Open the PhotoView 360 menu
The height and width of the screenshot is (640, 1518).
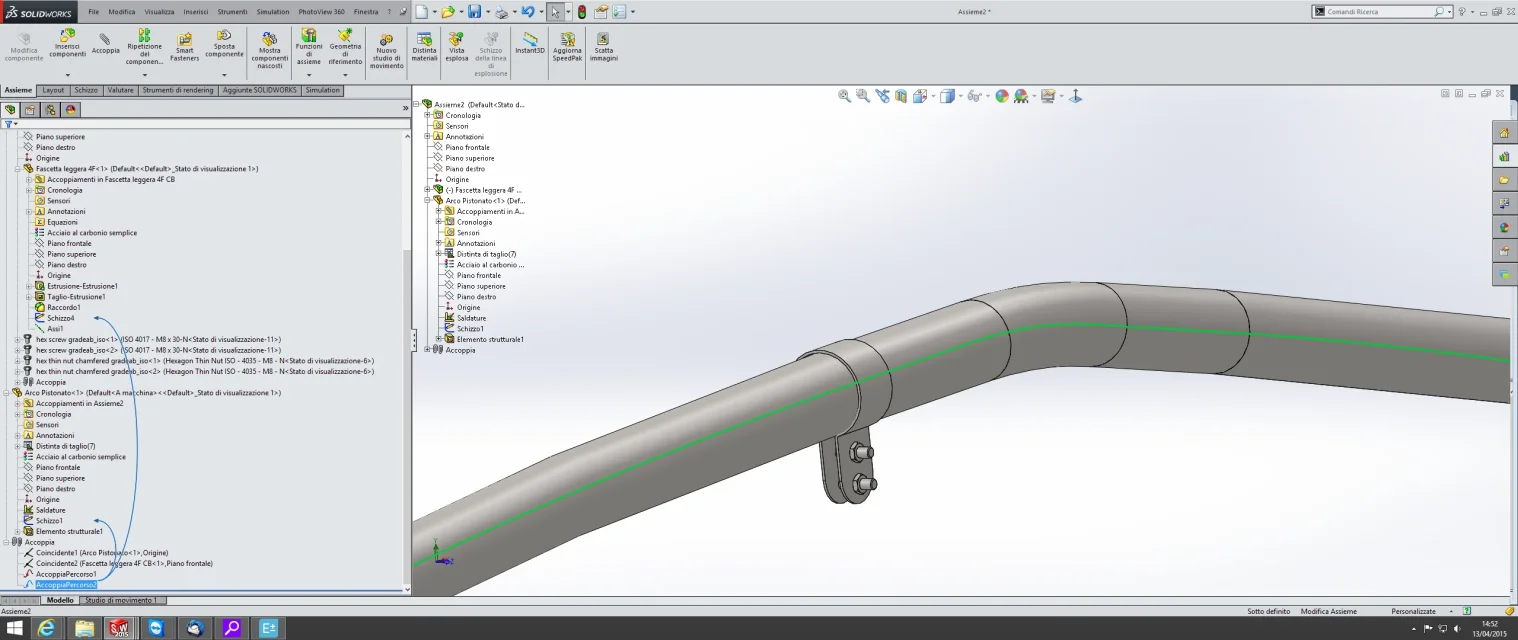[x=322, y=12]
